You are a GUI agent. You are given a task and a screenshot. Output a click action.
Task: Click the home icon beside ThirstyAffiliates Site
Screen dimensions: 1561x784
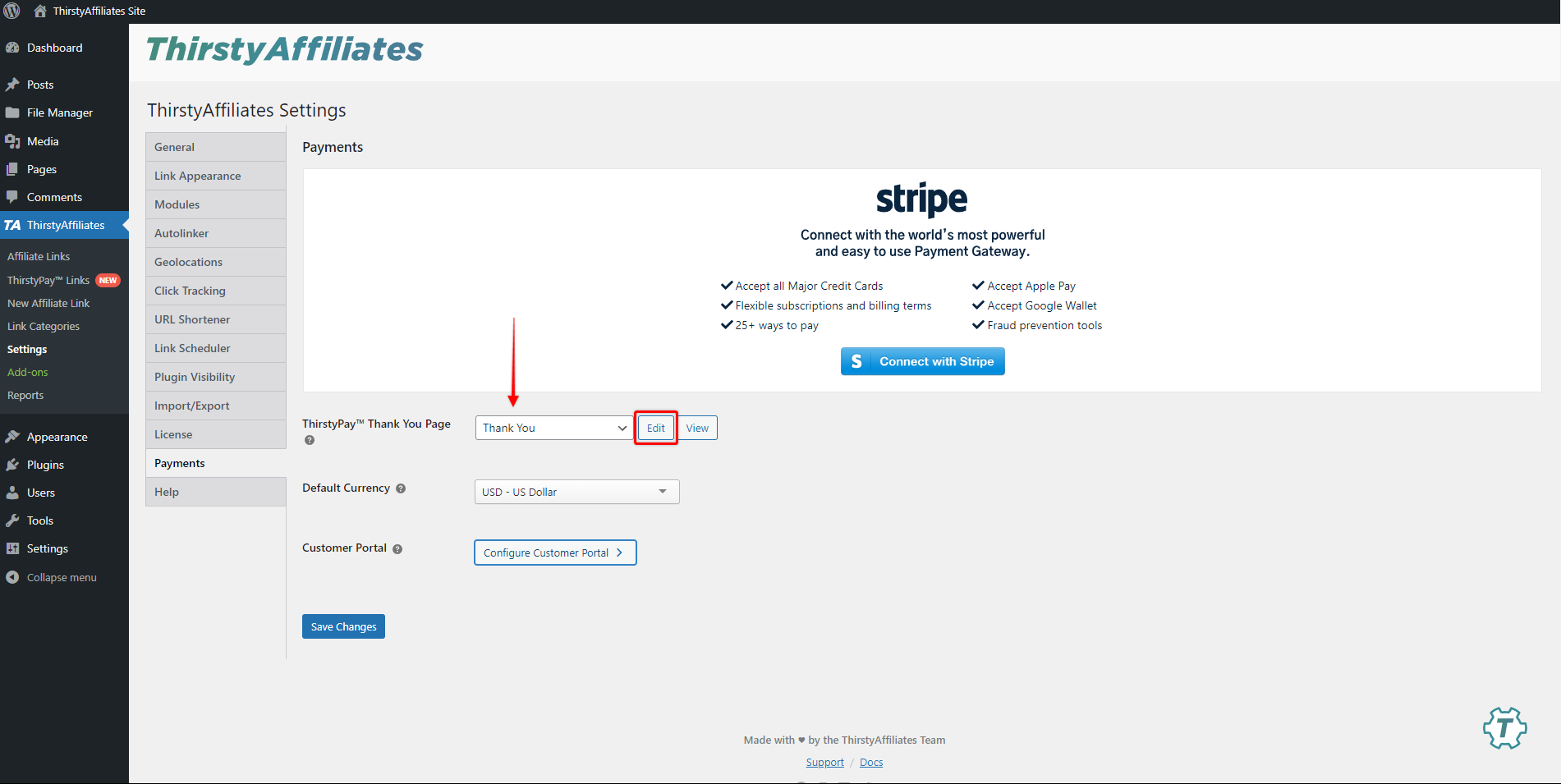pyautogui.click(x=40, y=11)
